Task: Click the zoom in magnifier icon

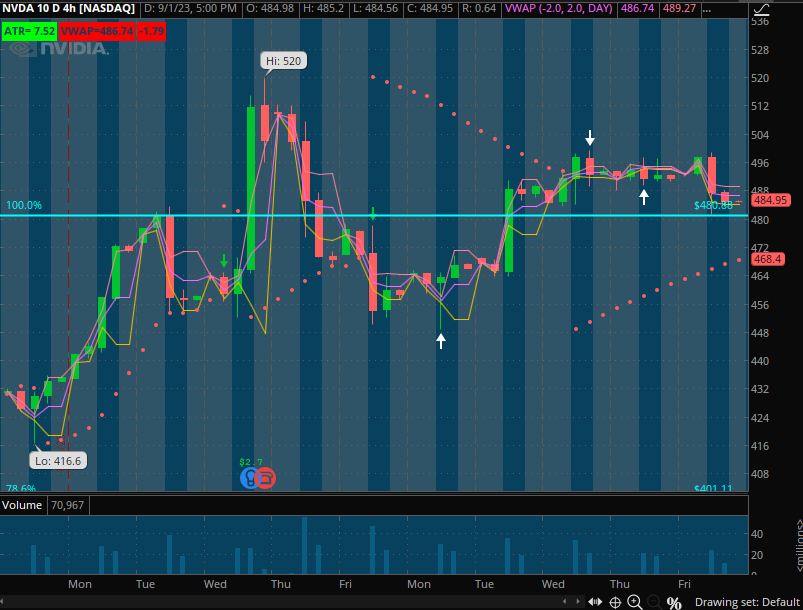Action: [635, 602]
